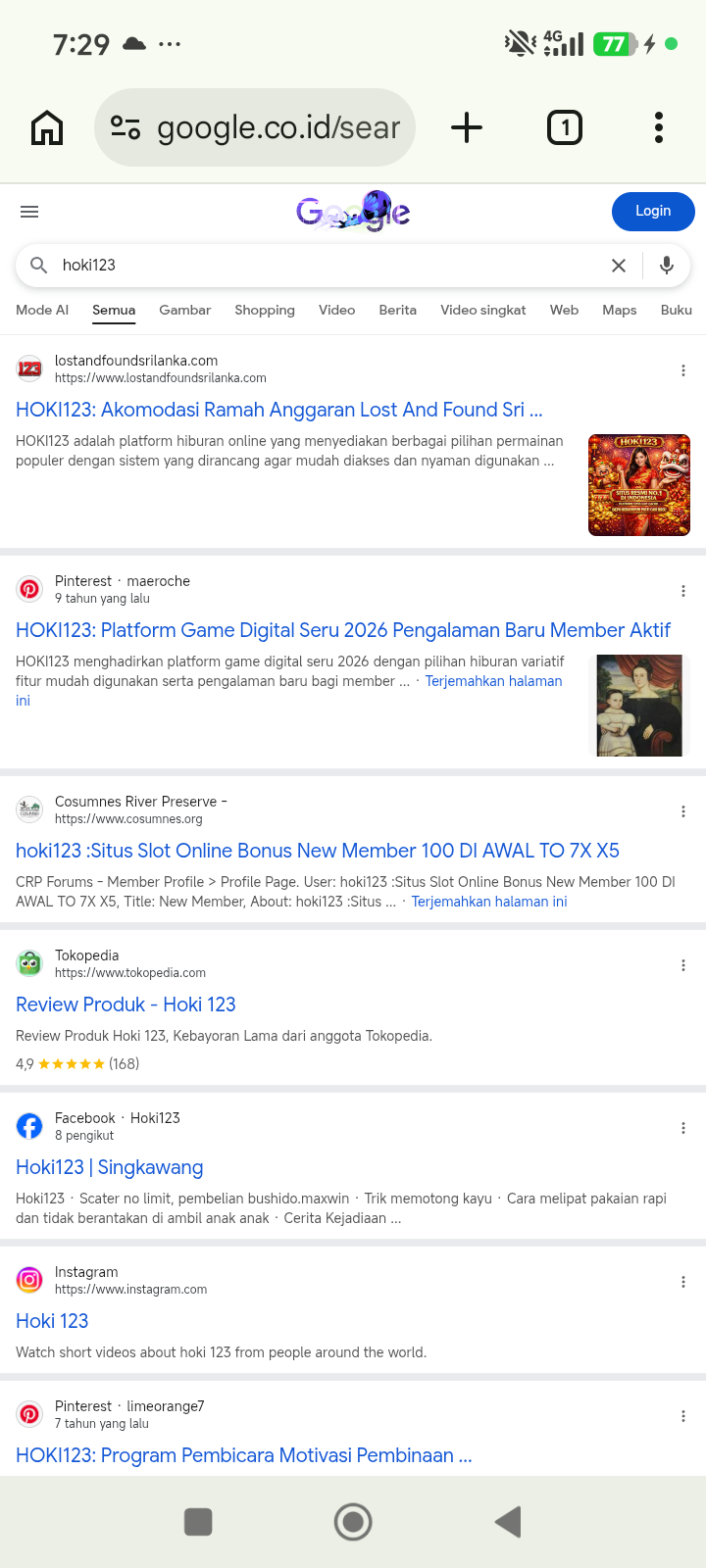Image resolution: width=706 pixels, height=1568 pixels.
Task: Open options for Instagram result
Action: click(683, 1282)
